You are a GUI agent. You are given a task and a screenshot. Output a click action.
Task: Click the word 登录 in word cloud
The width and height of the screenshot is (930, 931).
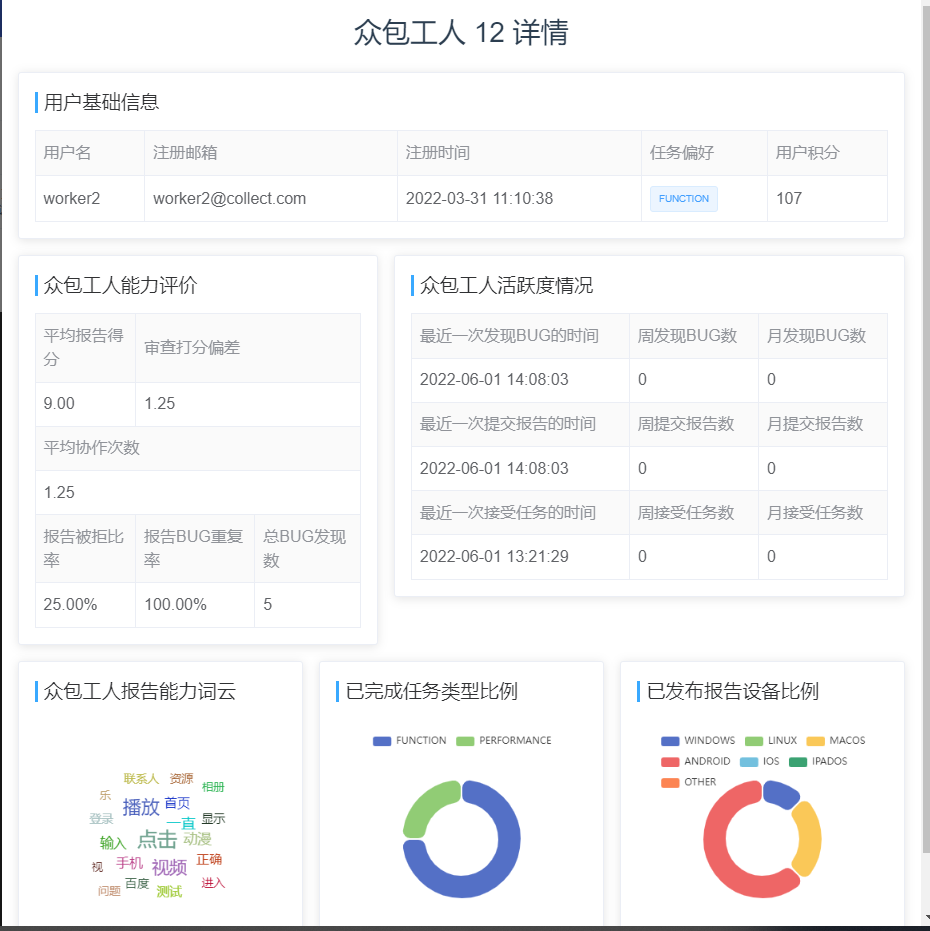click(101, 819)
